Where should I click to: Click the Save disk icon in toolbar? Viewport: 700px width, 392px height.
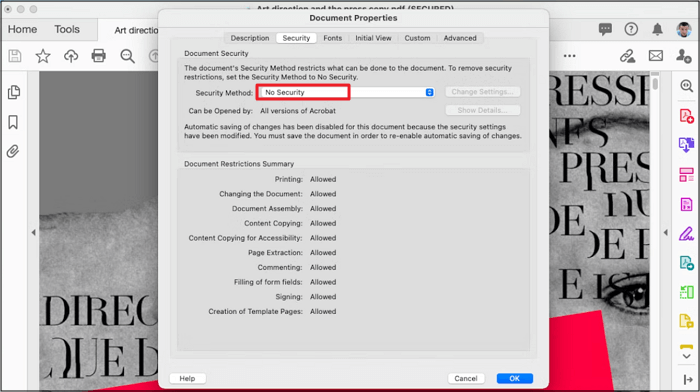[15, 56]
